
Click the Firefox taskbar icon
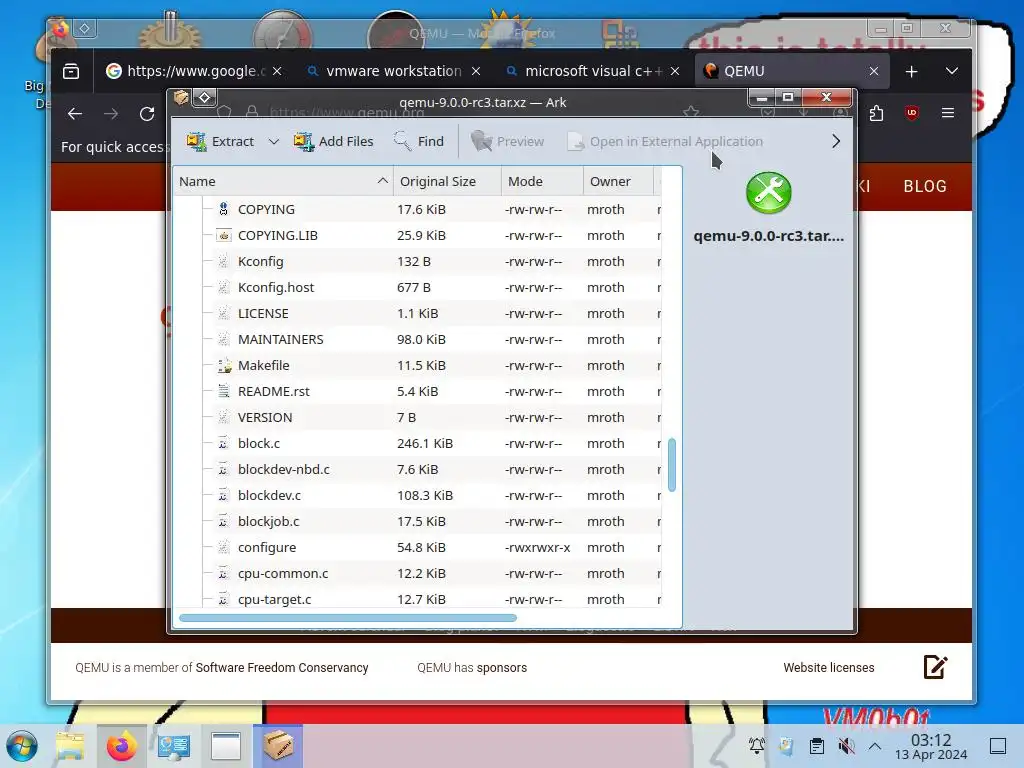121,746
